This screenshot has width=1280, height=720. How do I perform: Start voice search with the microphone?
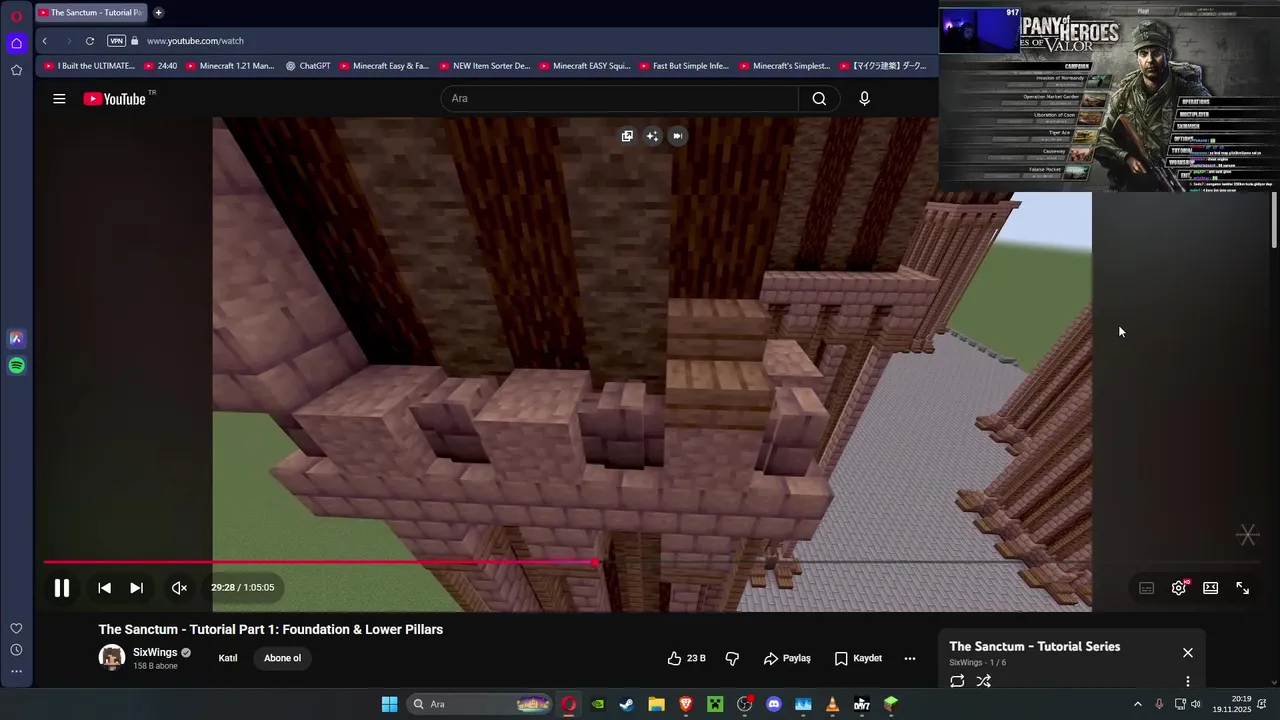864,98
